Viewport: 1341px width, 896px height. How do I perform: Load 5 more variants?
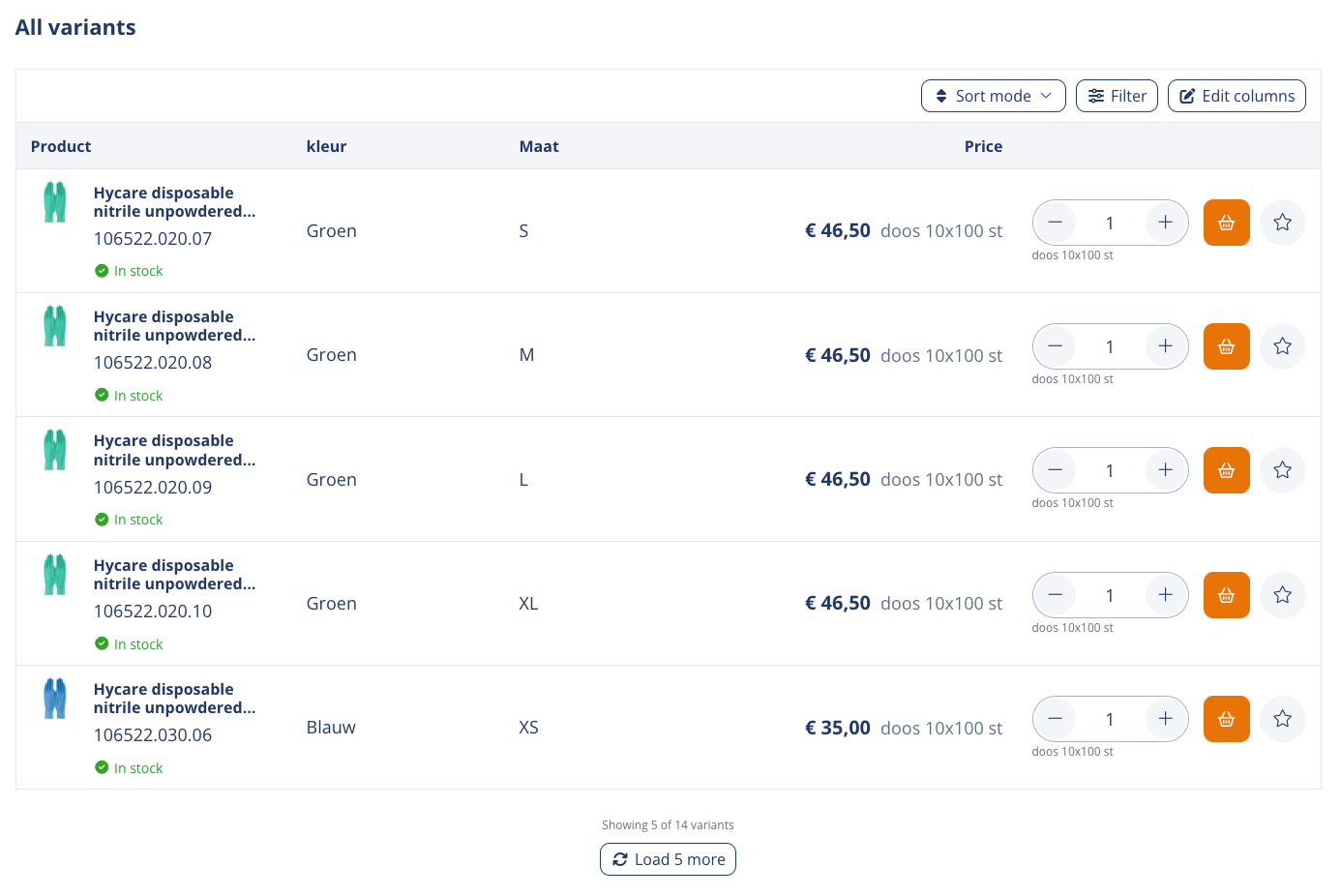tap(668, 859)
